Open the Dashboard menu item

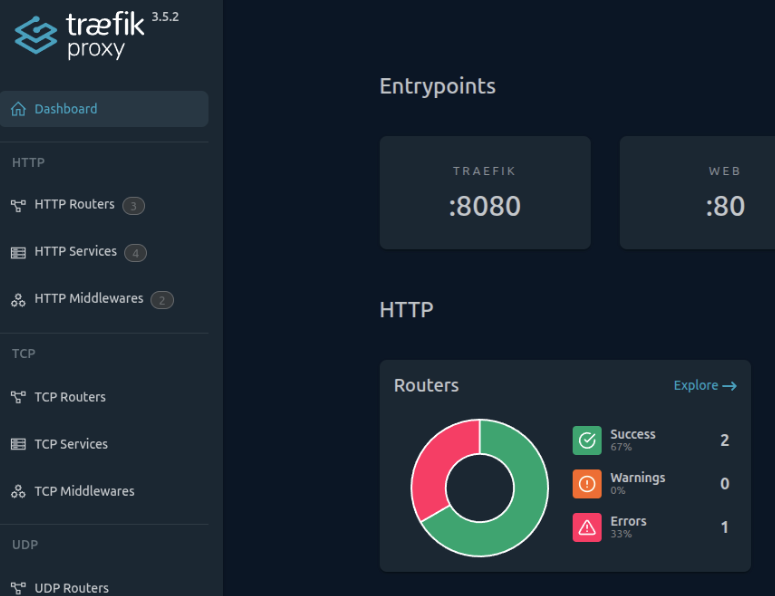pyautogui.click(x=104, y=109)
